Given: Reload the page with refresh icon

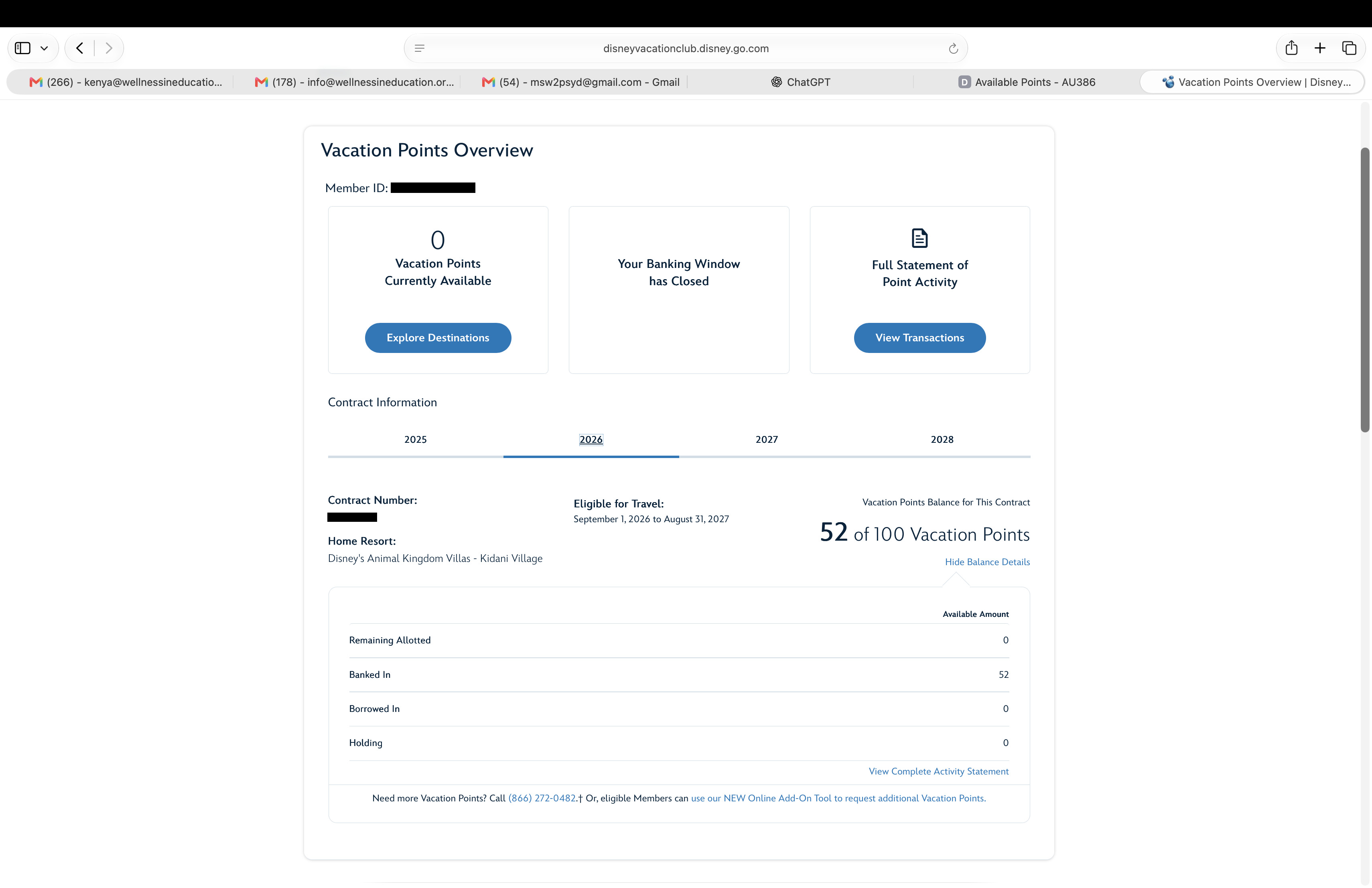Looking at the screenshot, I should (953, 49).
